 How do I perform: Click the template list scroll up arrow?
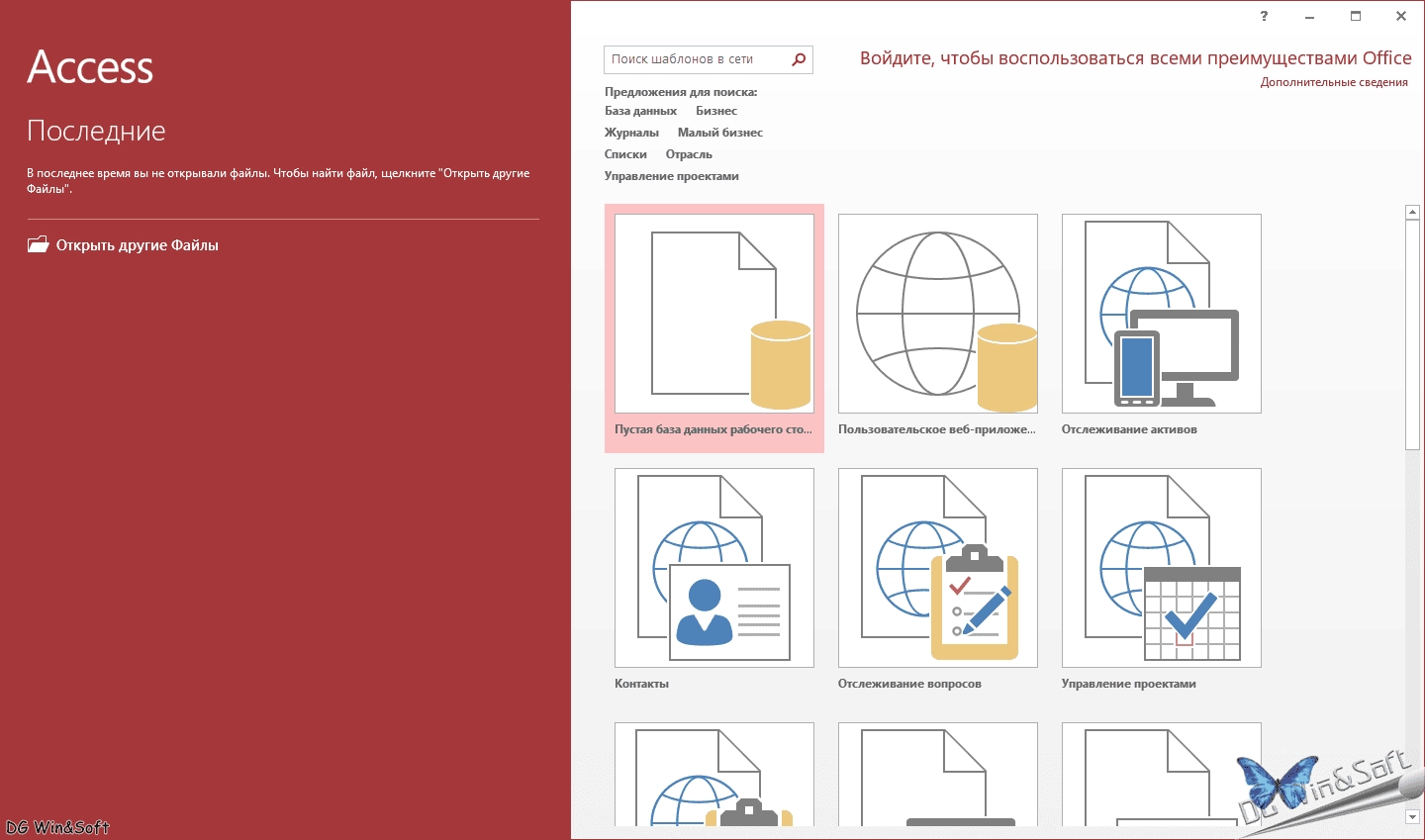click(x=1412, y=212)
